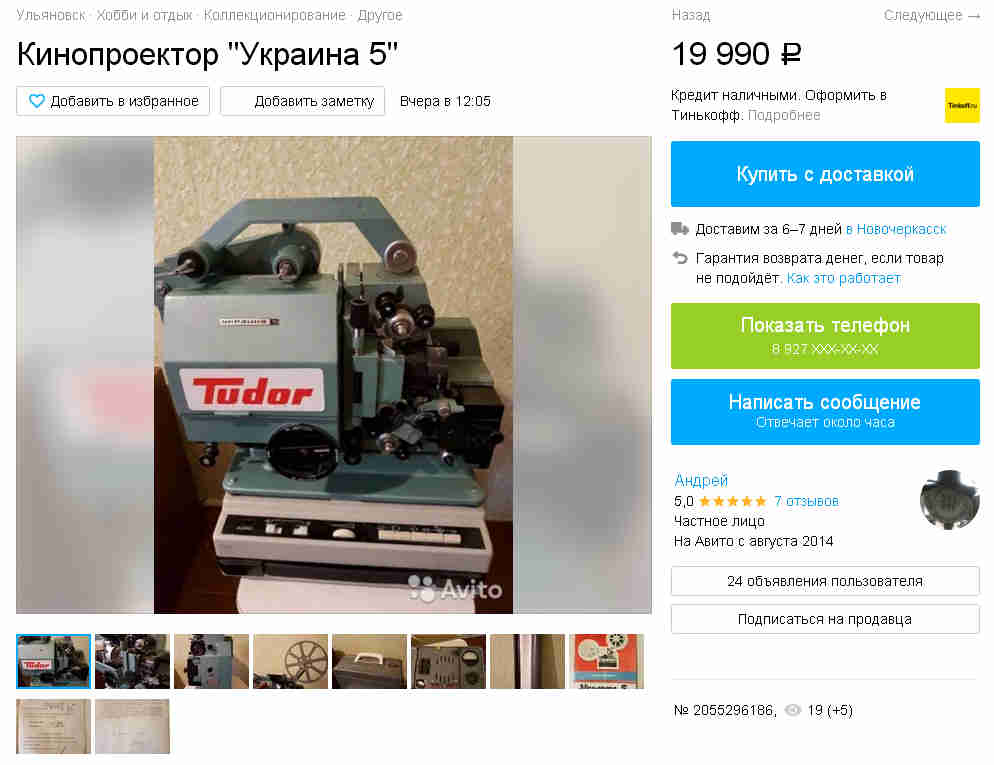Click the eye views counter icon
994x765 pixels.
(x=792, y=710)
